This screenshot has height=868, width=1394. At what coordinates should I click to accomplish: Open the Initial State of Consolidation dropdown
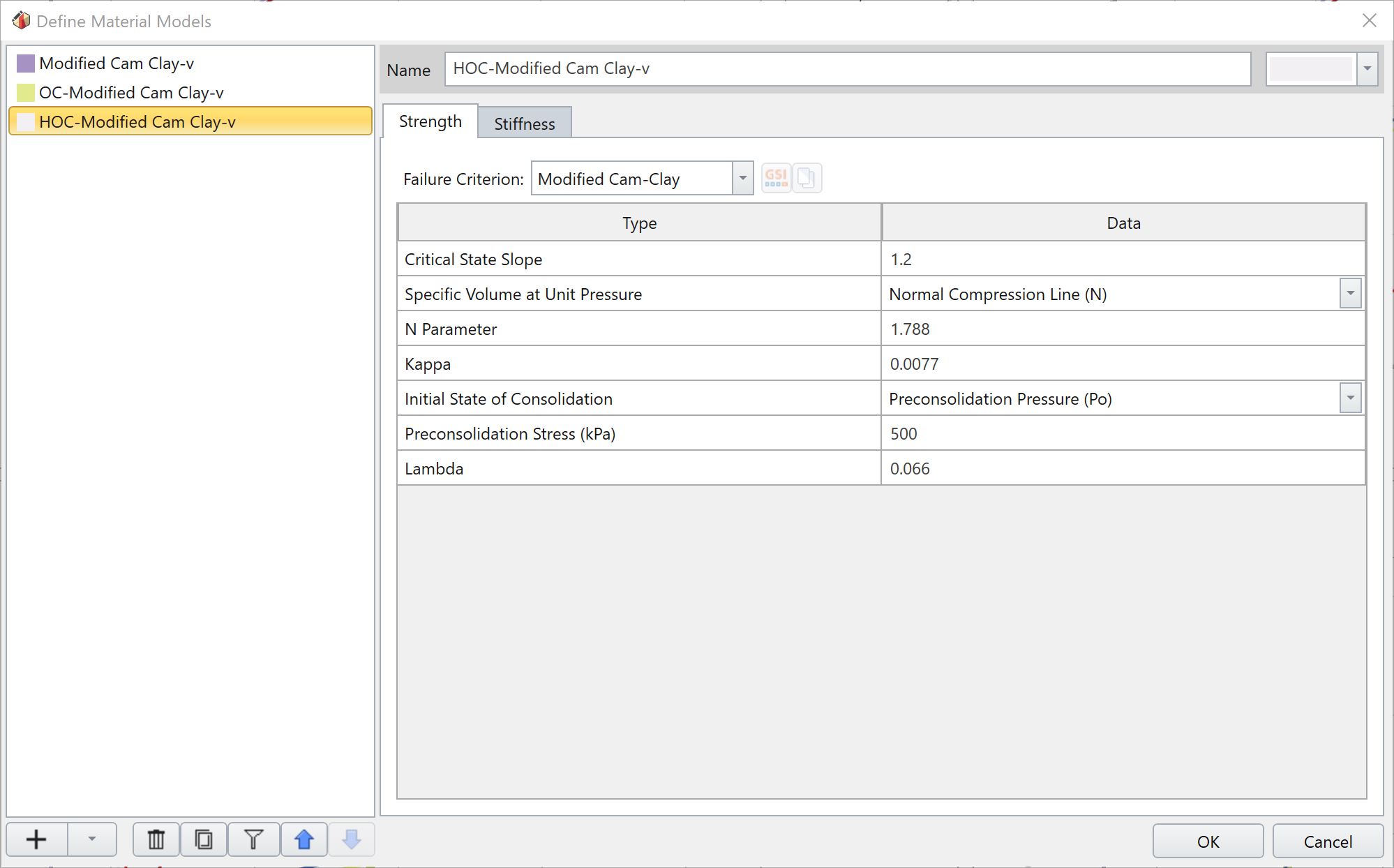click(1351, 398)
